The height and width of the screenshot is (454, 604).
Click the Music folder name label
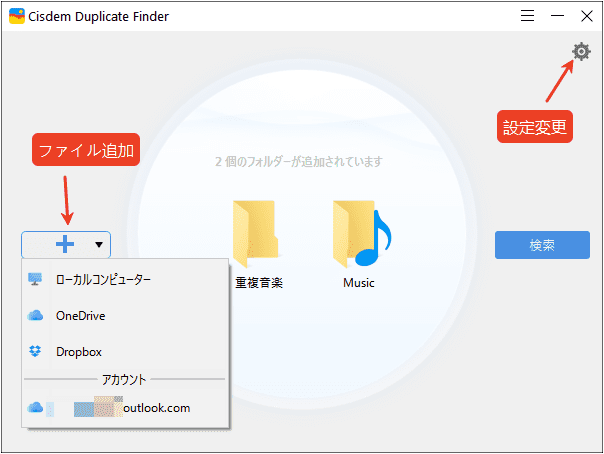click(359, 283)
